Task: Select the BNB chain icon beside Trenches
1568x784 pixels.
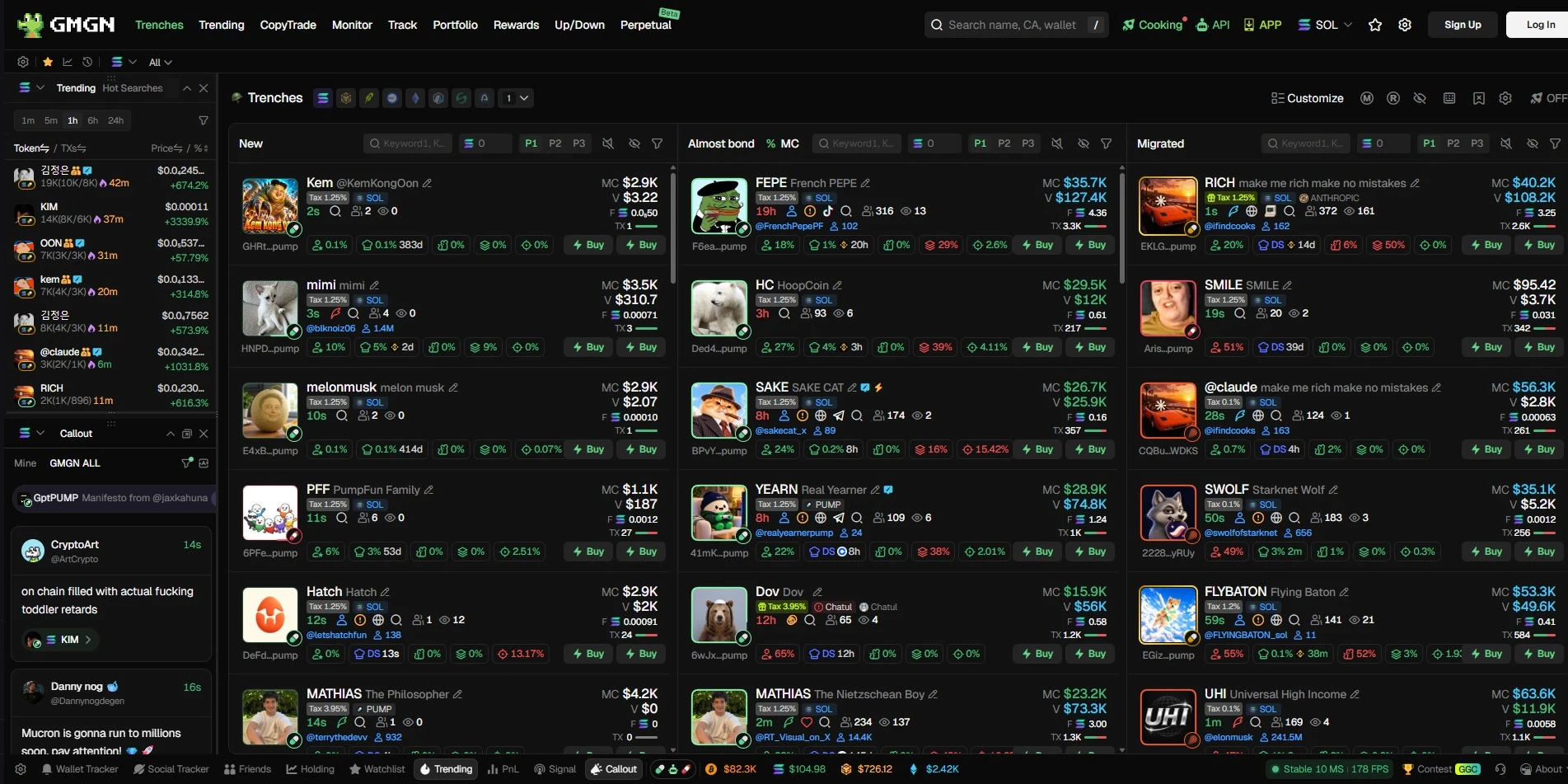Action: [x=346, y=98]
